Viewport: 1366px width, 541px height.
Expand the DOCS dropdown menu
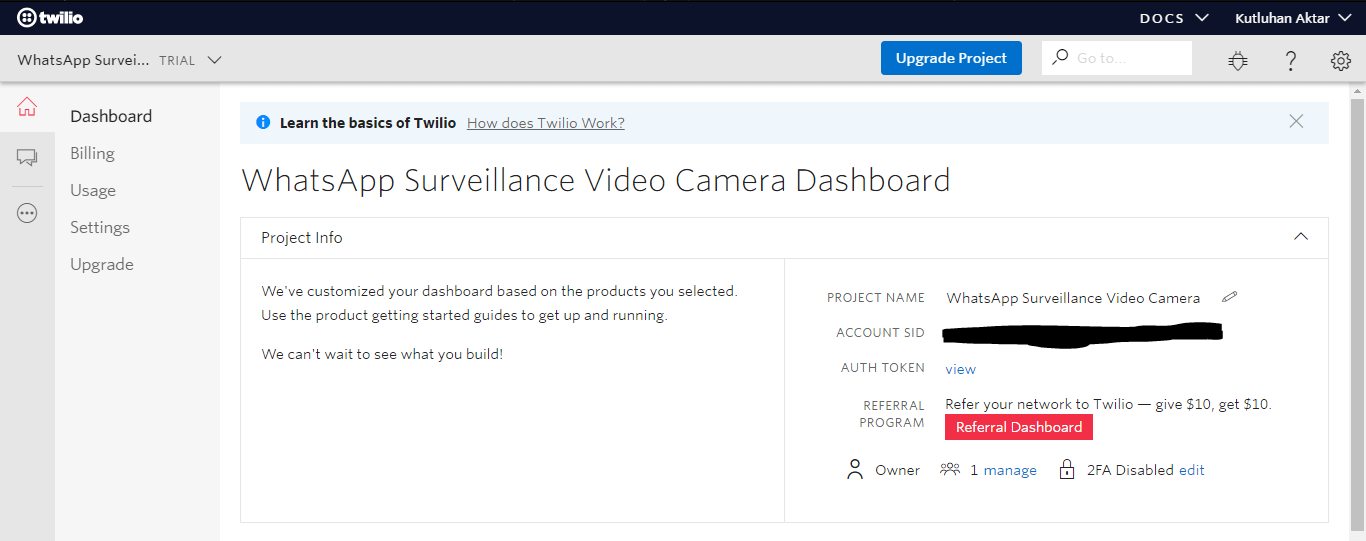pyautogui.click(x=1174, y=18)
